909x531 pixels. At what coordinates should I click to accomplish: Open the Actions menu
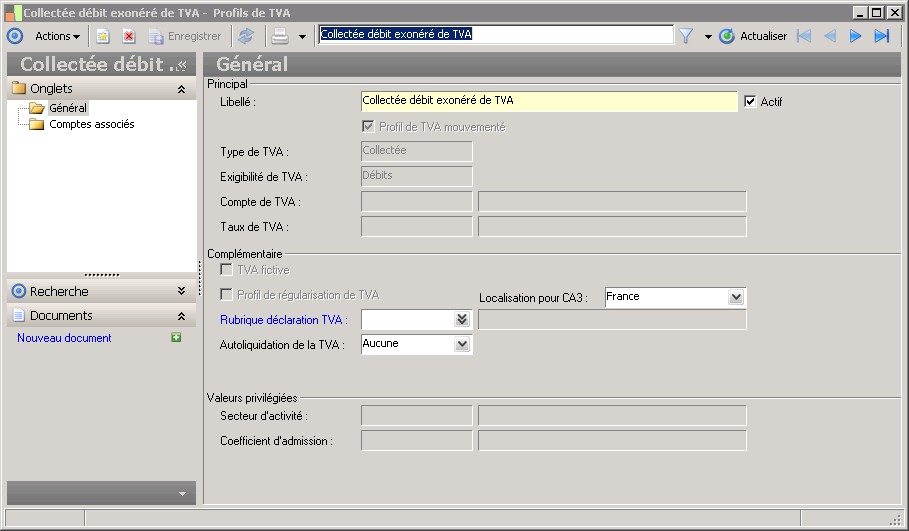[x=57, y=36]
